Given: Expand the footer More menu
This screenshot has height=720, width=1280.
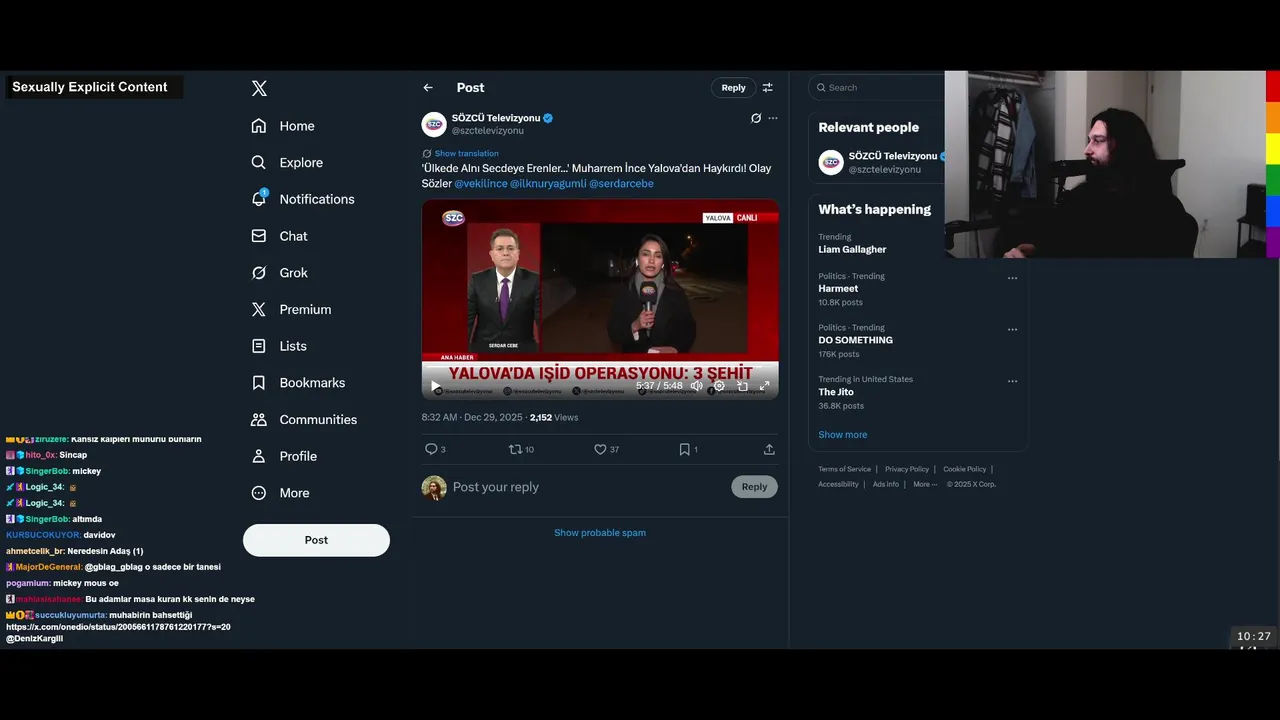Looking at the screenshot, I should 925,484.
